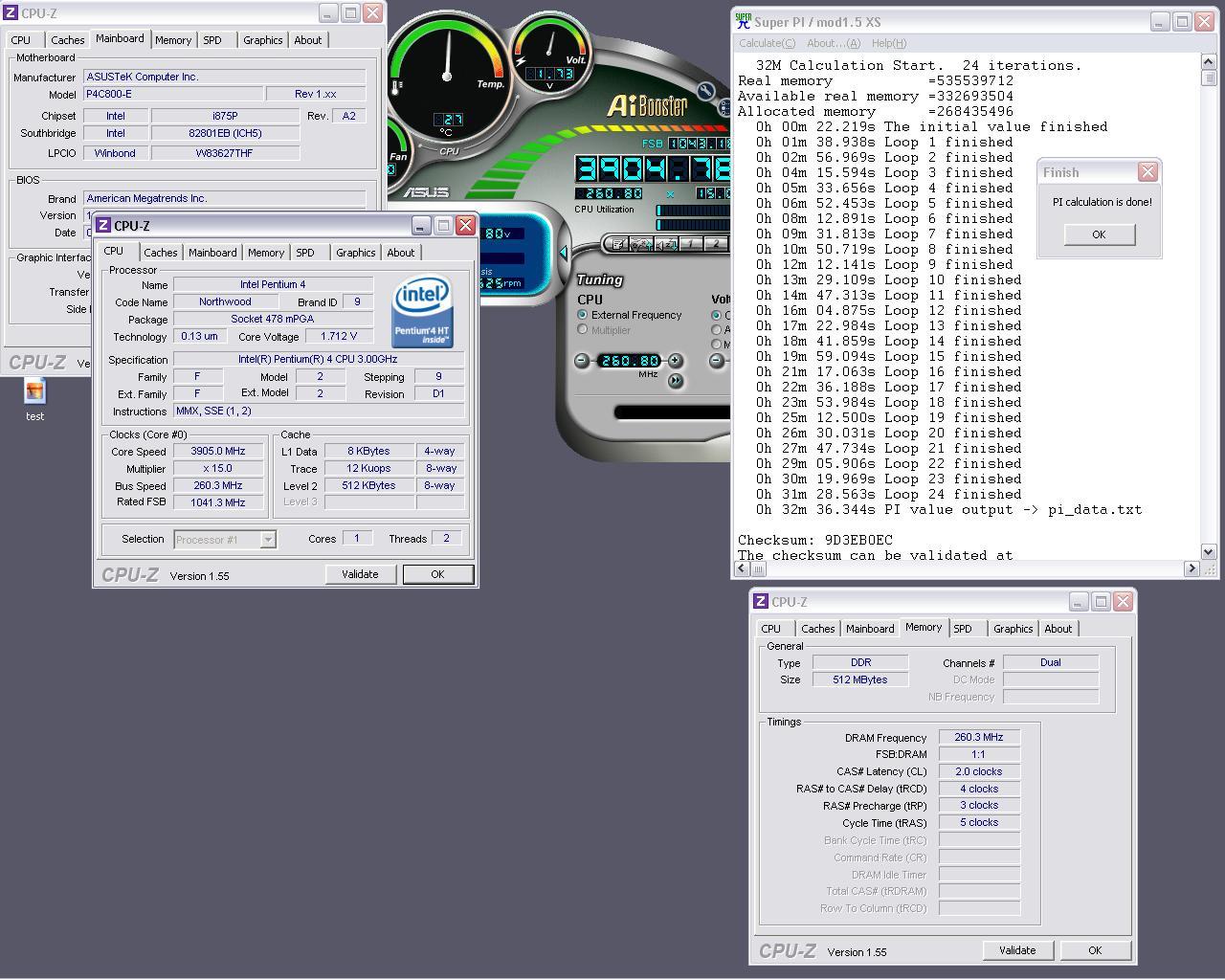Click Super PI title bar icon
The height and width of the screenshot is (980, 1225).
tap(744, 21)
